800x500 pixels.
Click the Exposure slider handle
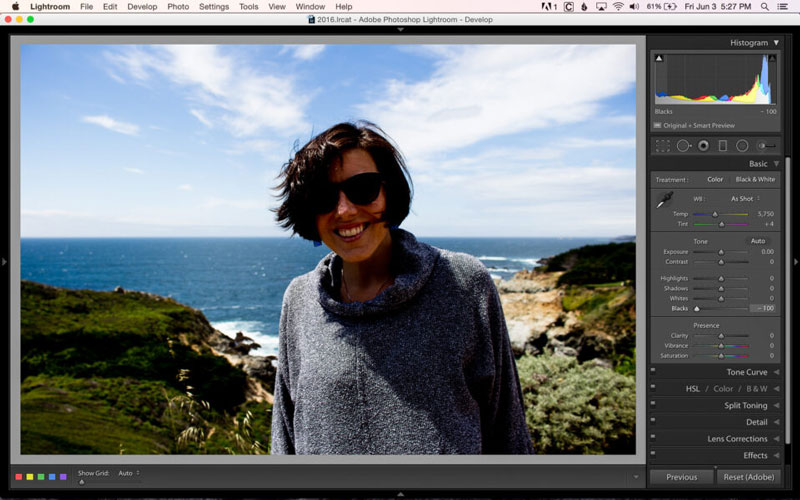pyautogui.click(x=720, y=252)
